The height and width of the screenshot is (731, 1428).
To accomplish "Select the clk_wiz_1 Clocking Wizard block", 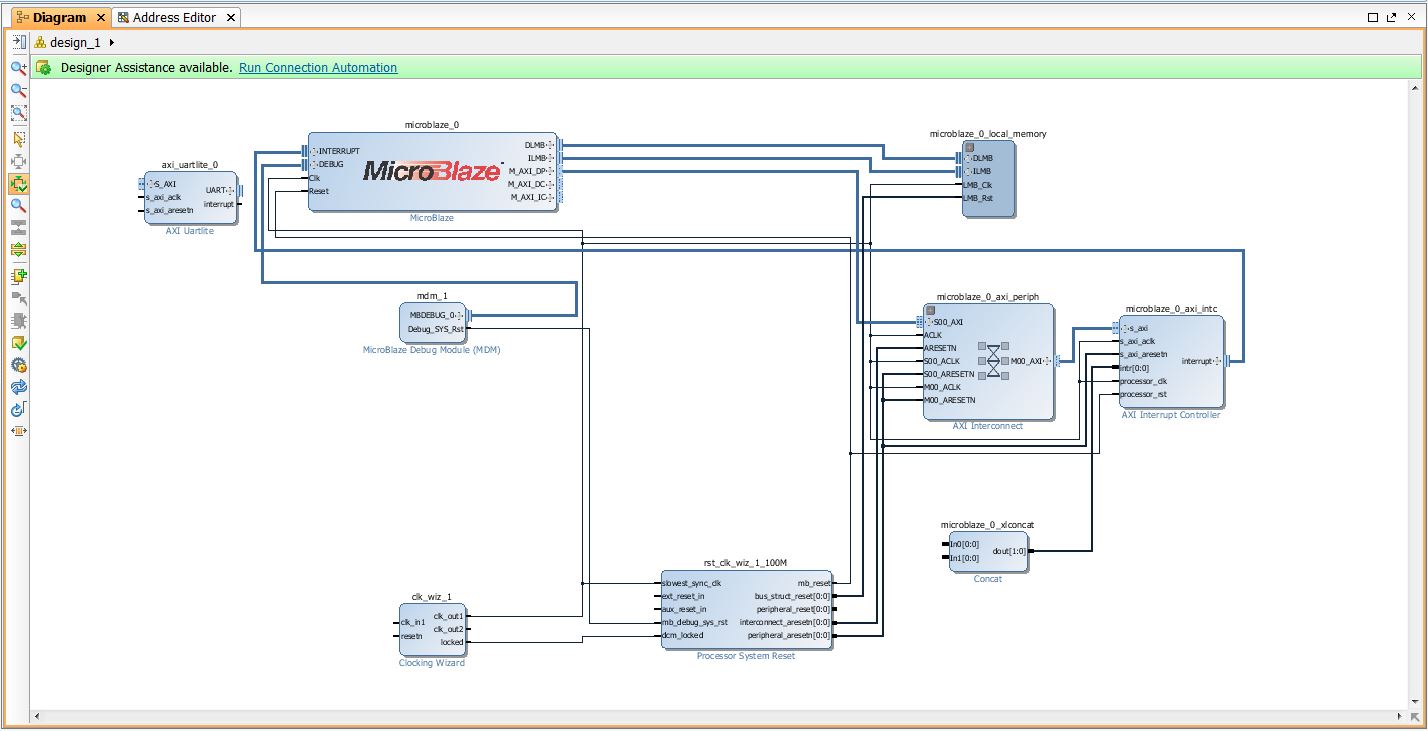I will [432, 630].
